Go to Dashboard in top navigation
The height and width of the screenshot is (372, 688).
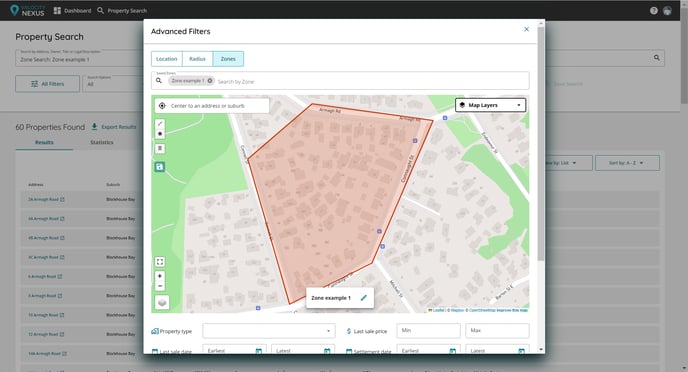(x=72, y=11)
